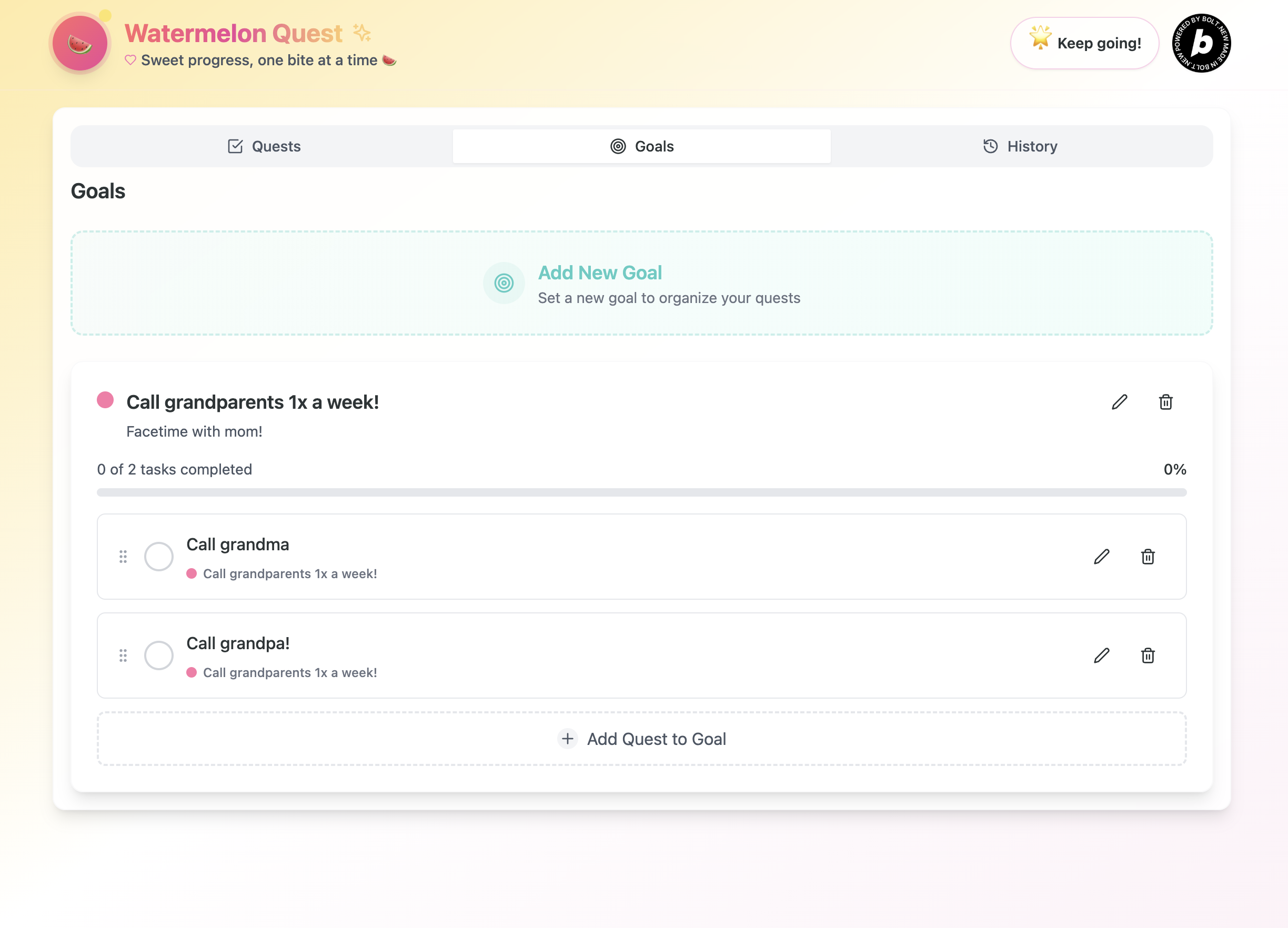The width and height of the screenshot is (1288, 928).
Task: Click the goal progress bar
Action: 642,492
